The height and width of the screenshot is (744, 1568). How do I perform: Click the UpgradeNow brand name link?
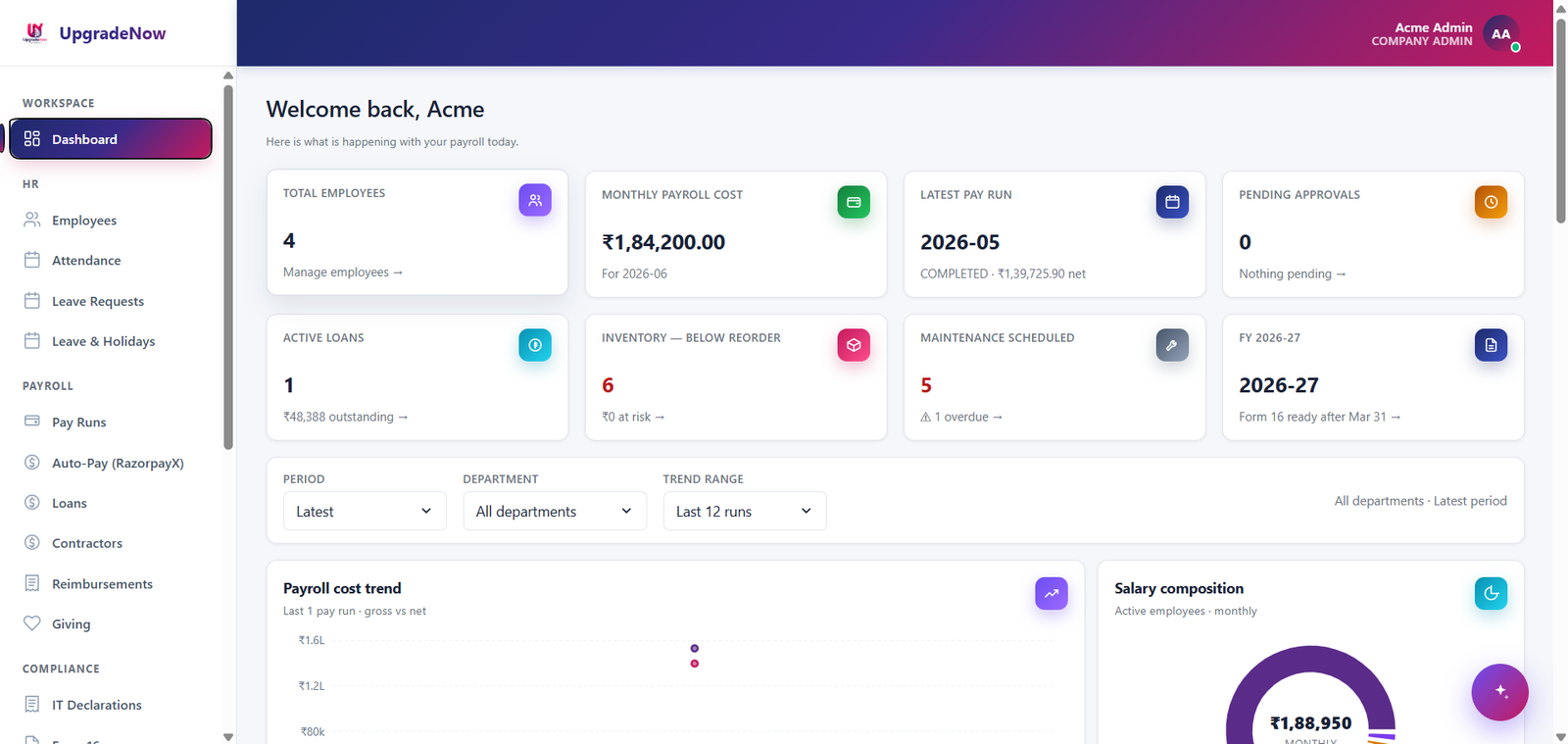click(x=113, y=33)
